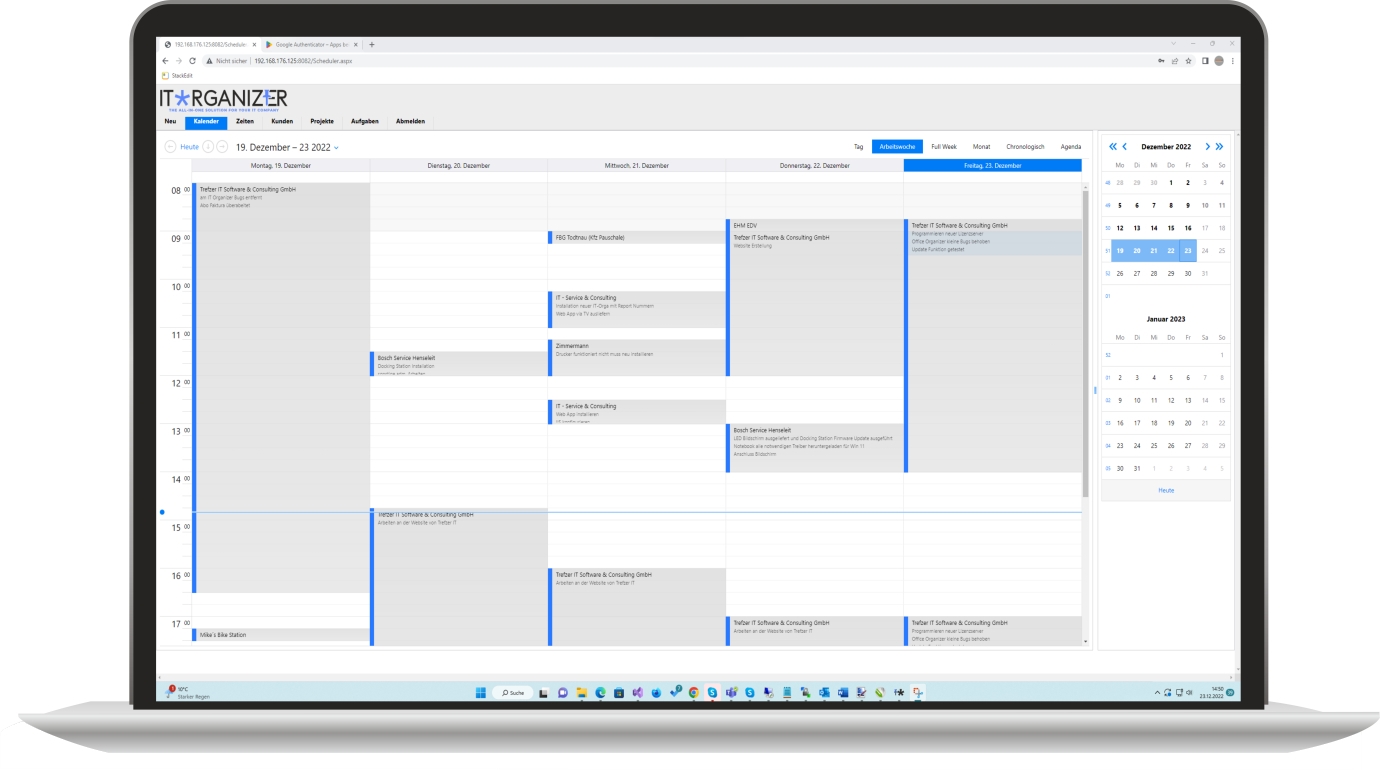Open the StackEdit bookmark

pyautogui.click(x=178, y=75)
